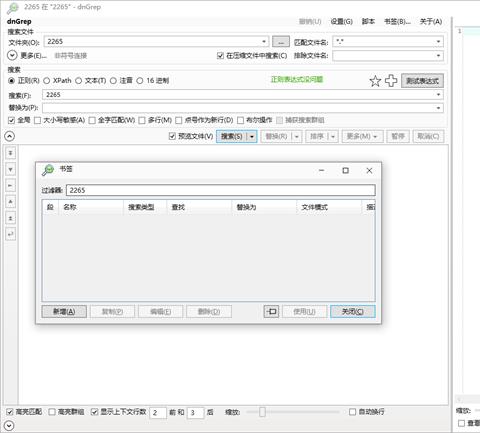This screenshot has height=433, width=480.
Task: Collapse search panel with circled up arrow
Action: (10, 136)
